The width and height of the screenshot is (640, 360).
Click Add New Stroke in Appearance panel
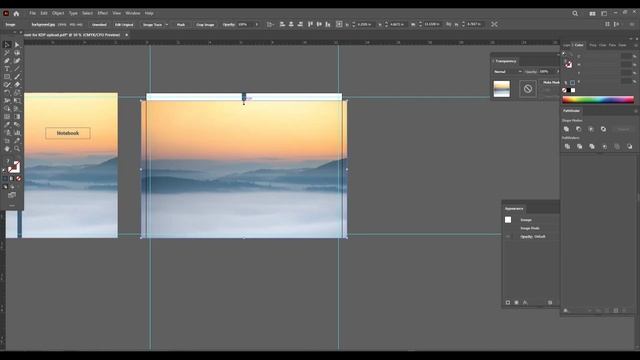(508, 302)
